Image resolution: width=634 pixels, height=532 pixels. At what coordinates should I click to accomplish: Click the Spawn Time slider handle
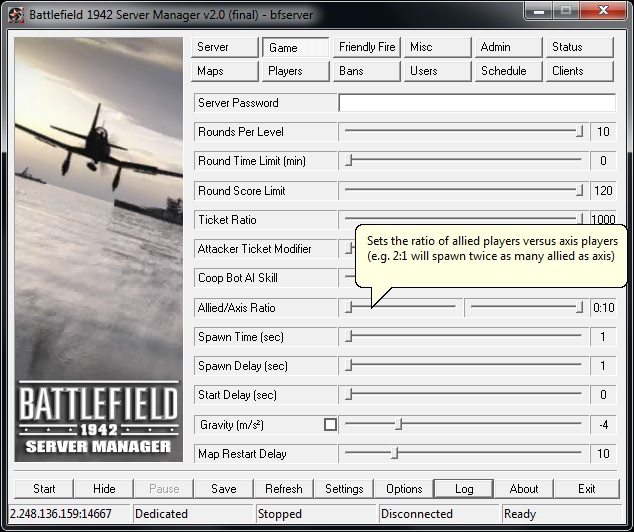pos(349,336)
